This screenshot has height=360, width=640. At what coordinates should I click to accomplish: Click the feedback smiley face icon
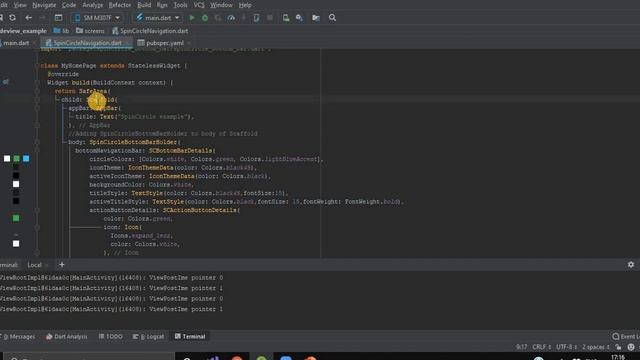pyautogui.click(x=631, y=347)
